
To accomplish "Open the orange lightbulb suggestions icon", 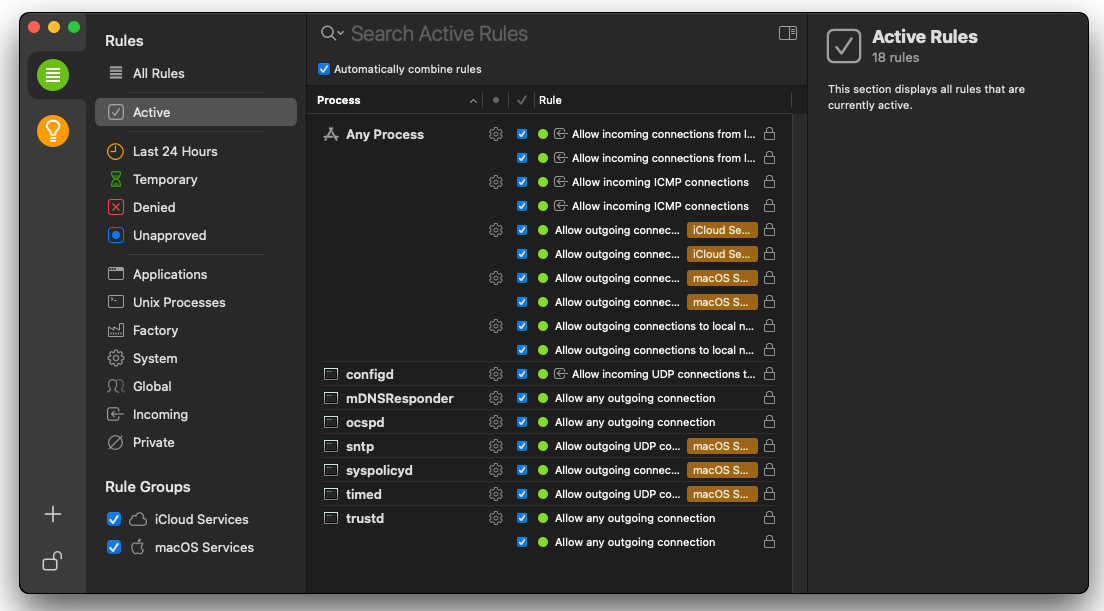I will pyautogui.click(x=53, y=131).
